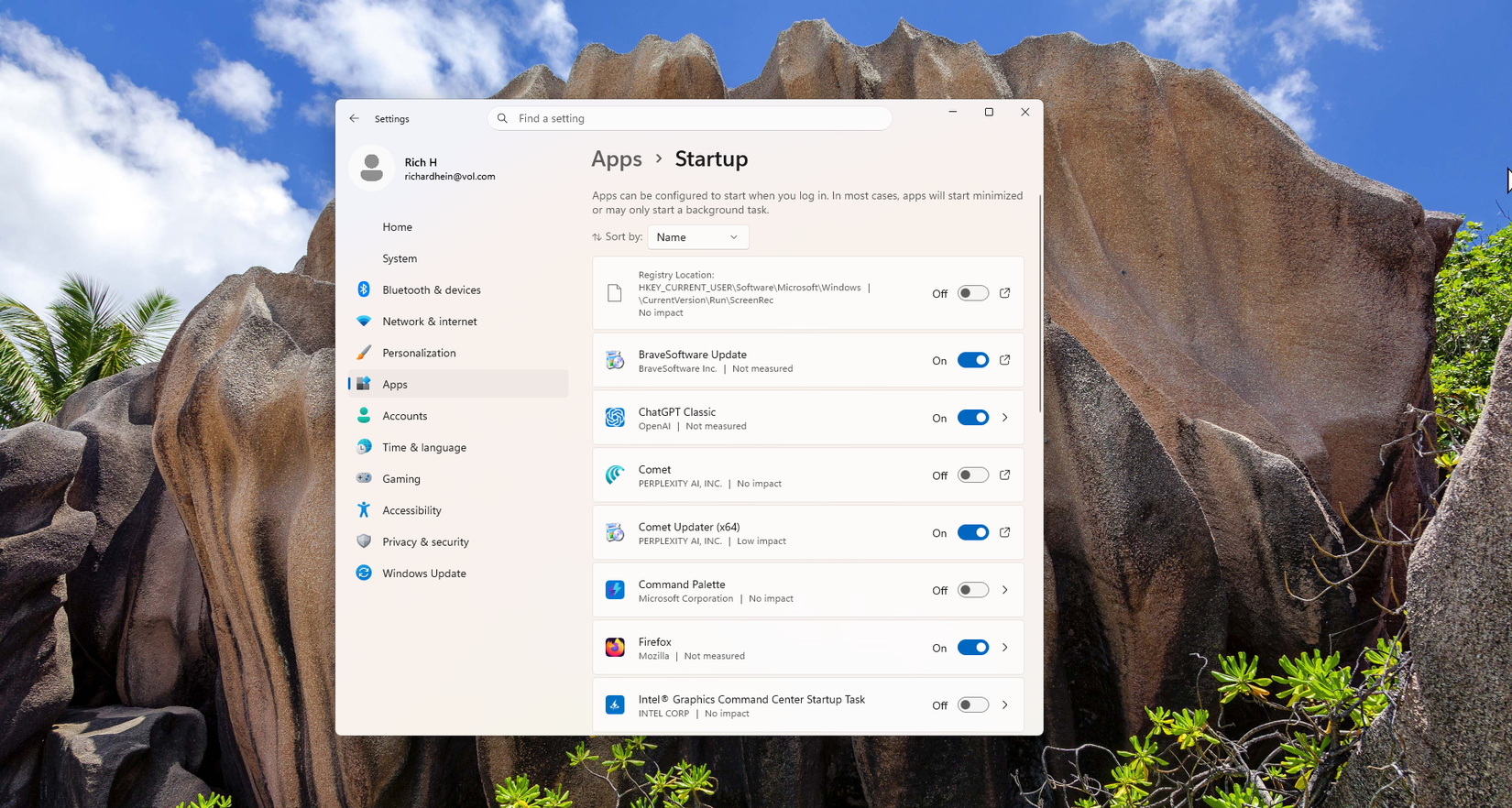Click the Comet app icon
Screen dimensions: 1512x808
(615, 475)
